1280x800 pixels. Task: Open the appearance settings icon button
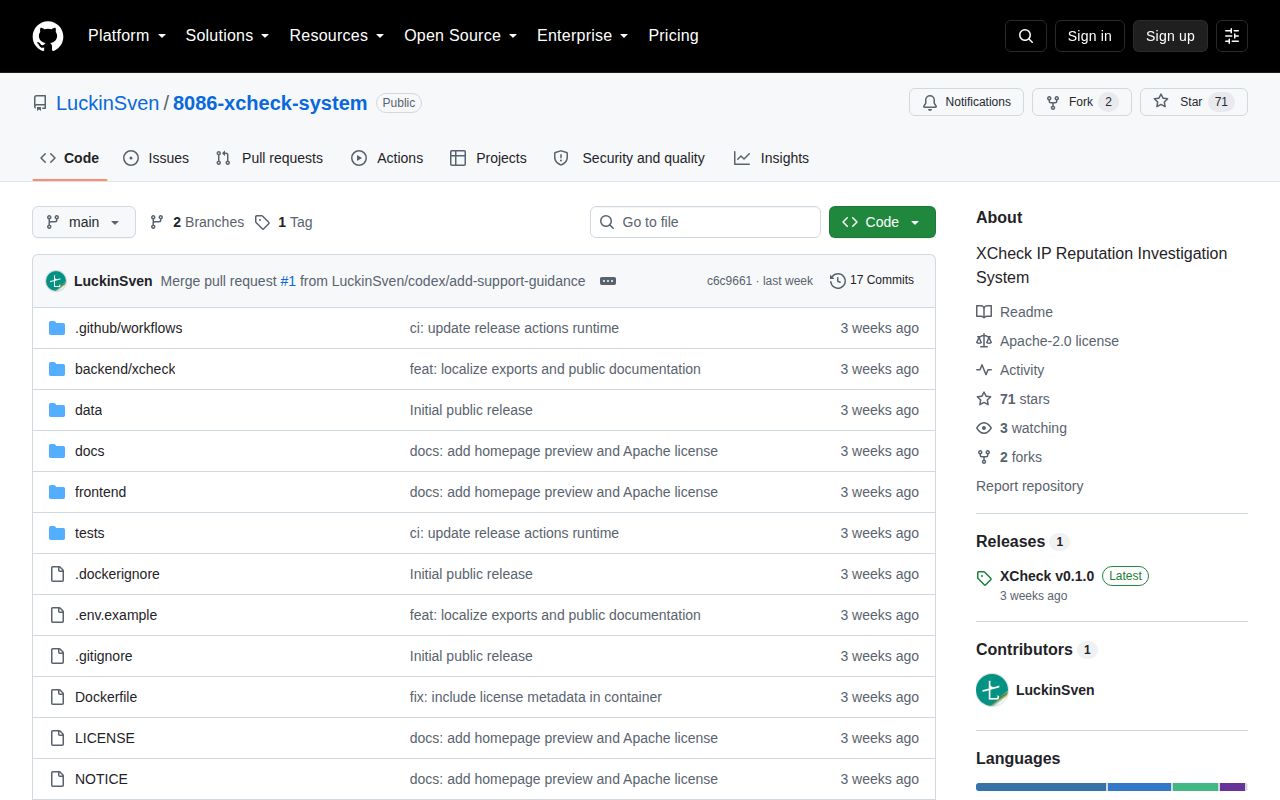[x=1232, y=36]
